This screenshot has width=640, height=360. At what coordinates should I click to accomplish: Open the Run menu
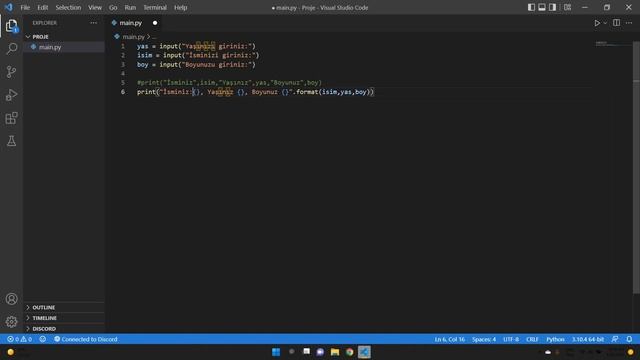coord(130,7)
